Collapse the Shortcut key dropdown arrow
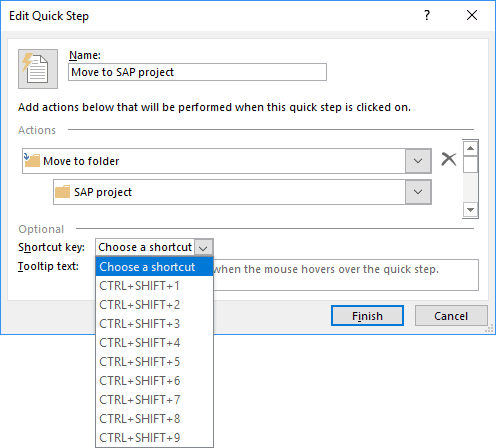Viewport: 496px width, 448px height. (x=203, y=248)
